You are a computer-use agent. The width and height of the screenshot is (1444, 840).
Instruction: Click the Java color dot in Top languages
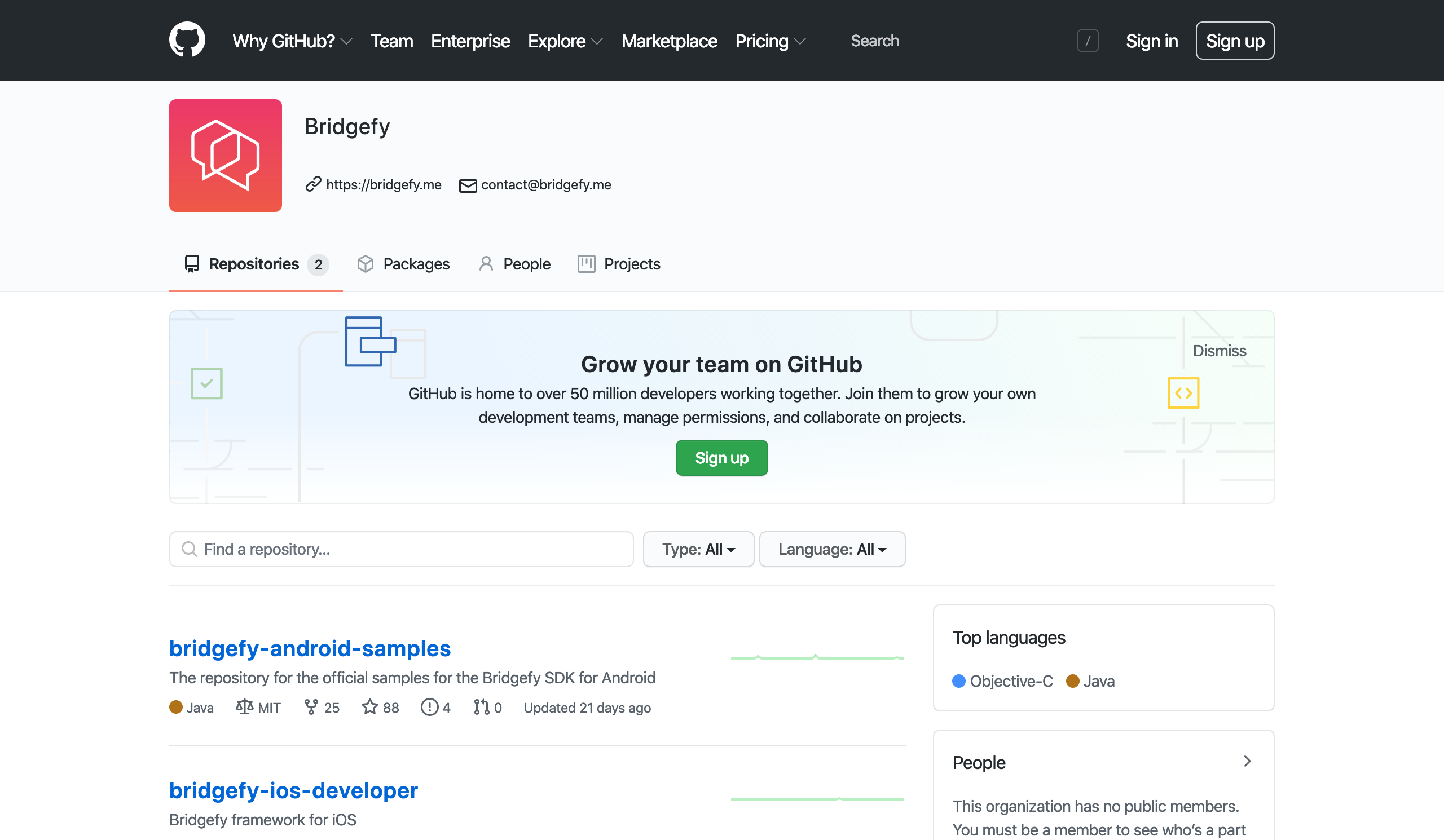tap(1073, 680)
